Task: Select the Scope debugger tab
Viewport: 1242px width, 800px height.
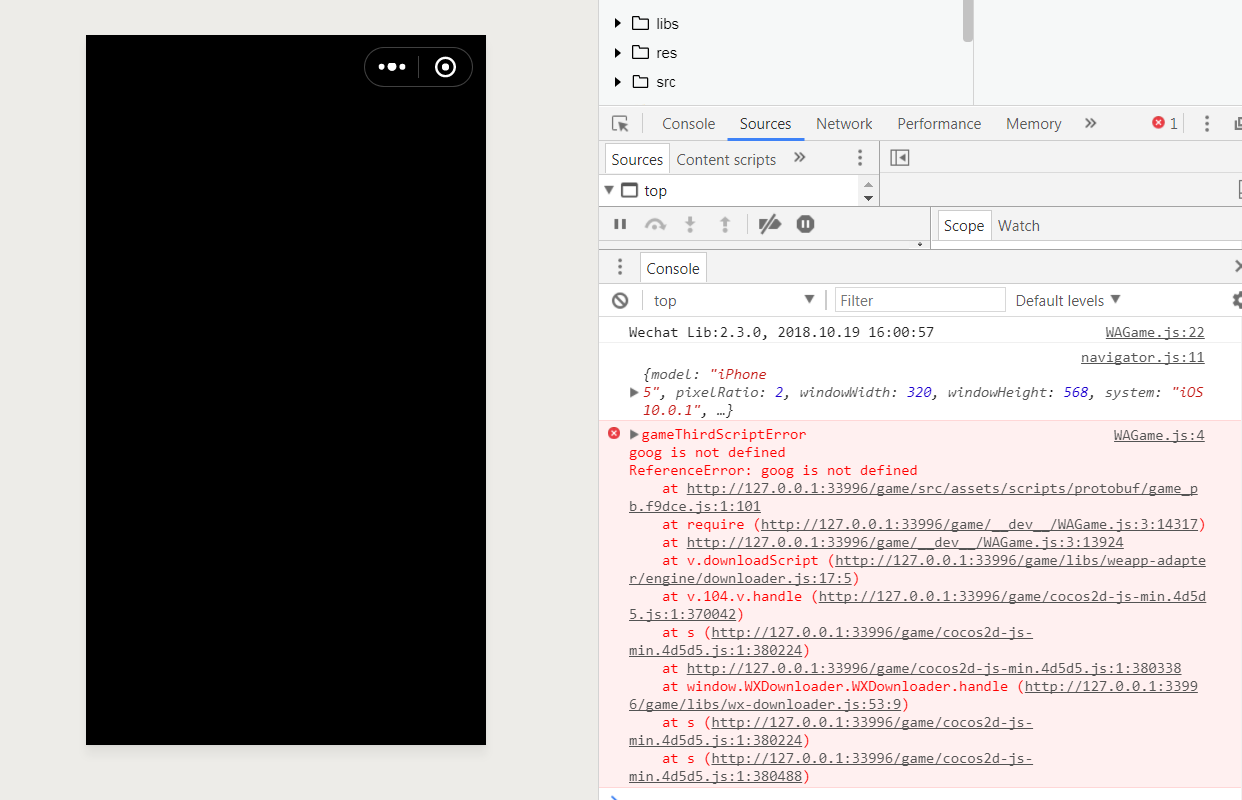Action: point(964,225)
